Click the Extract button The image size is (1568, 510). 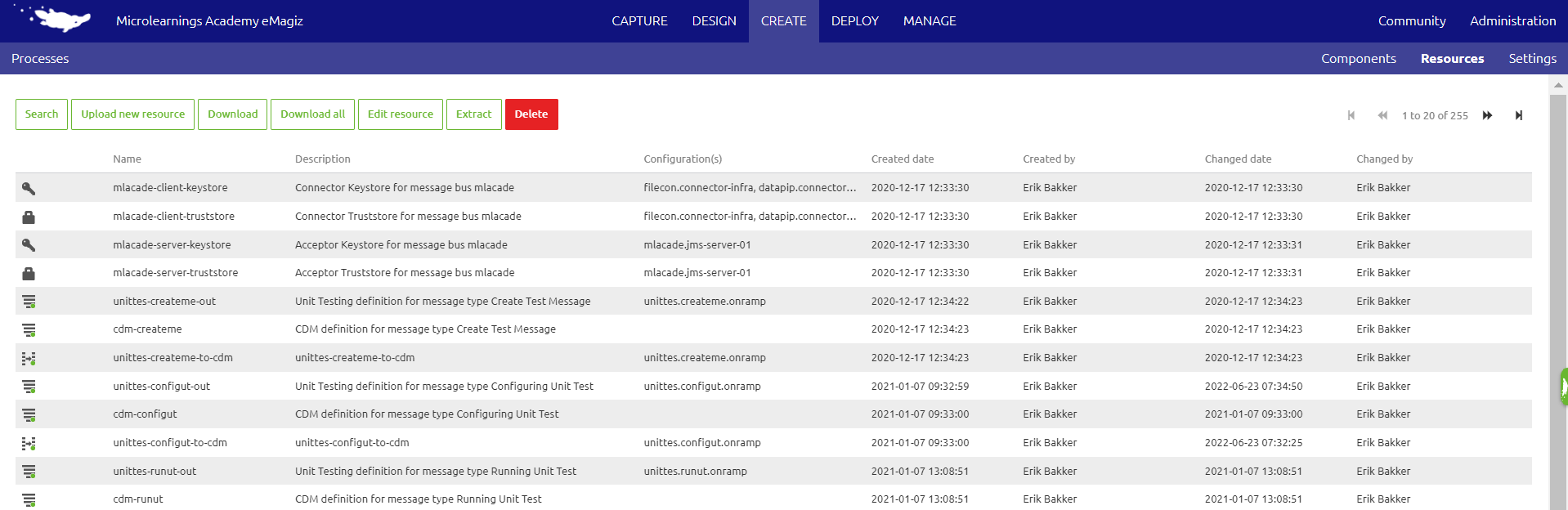(x=474, y=114)
